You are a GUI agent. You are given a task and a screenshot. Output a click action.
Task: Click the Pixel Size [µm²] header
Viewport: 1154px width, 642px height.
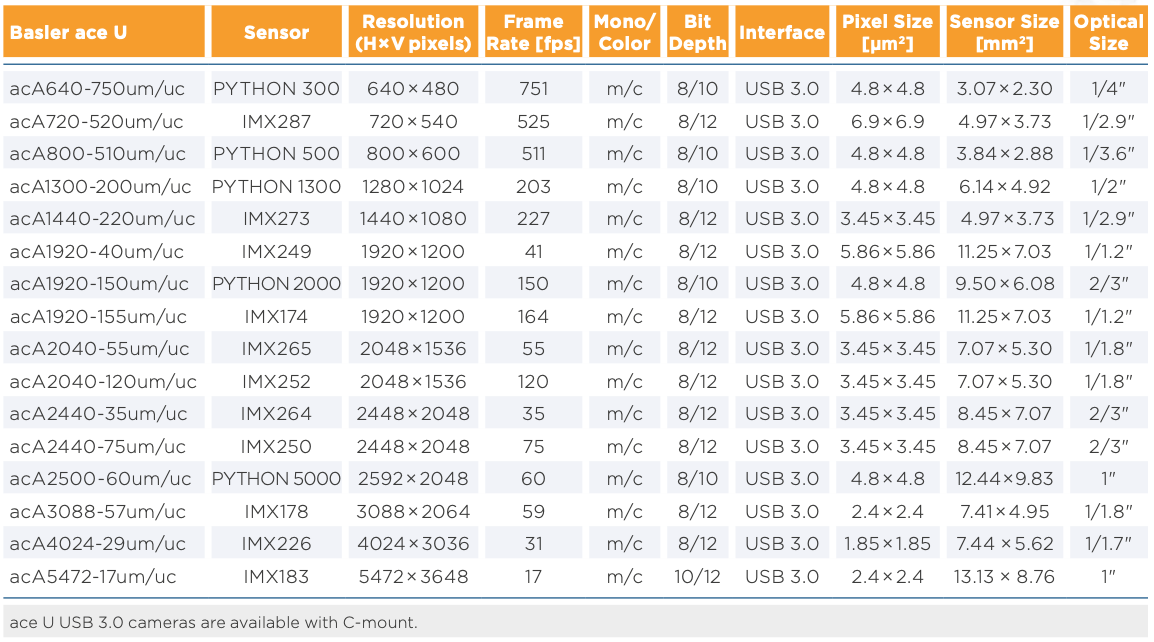click(x=888, y=33)
